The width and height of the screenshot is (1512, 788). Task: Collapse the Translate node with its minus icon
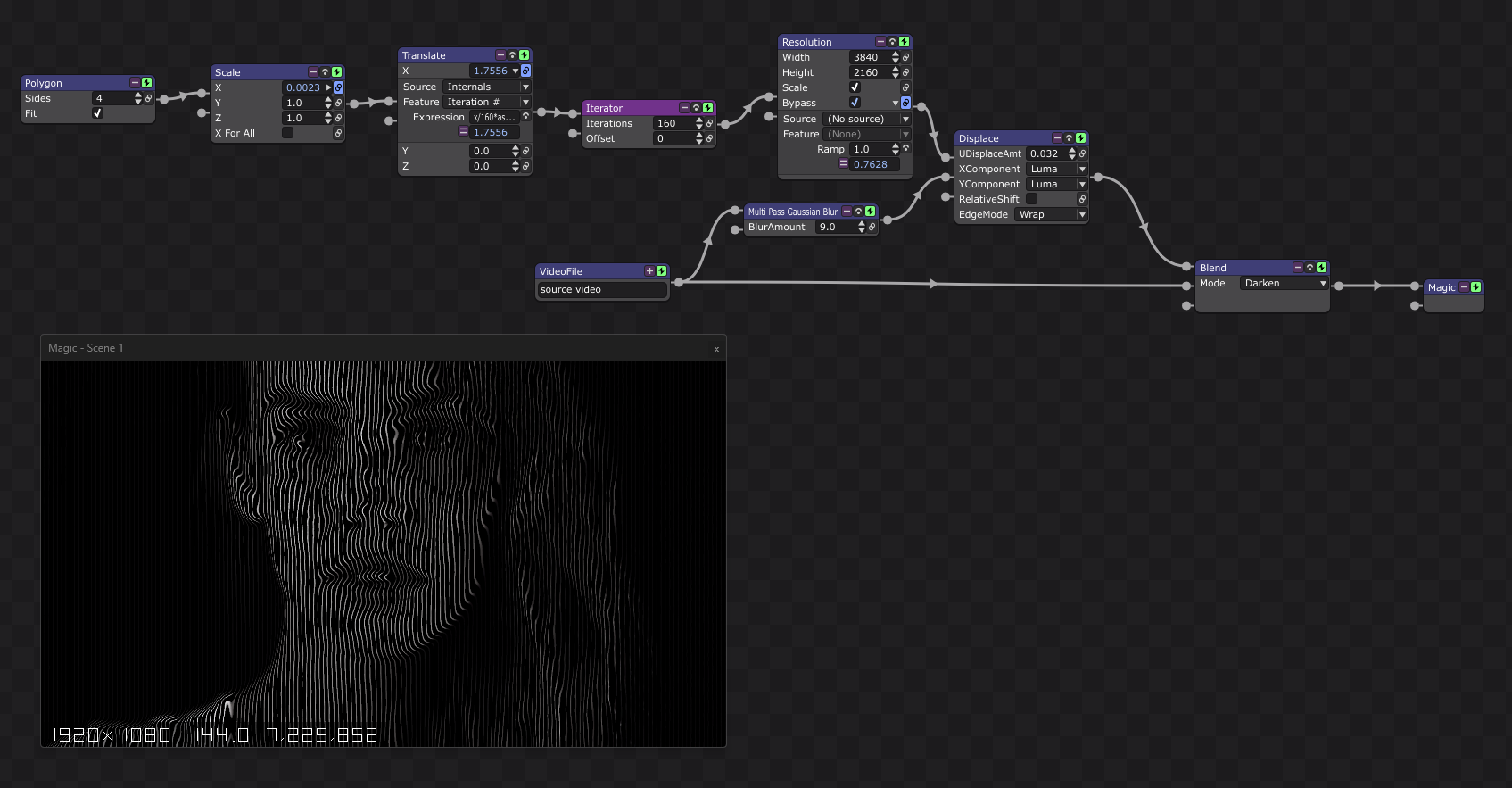[500, 55]
